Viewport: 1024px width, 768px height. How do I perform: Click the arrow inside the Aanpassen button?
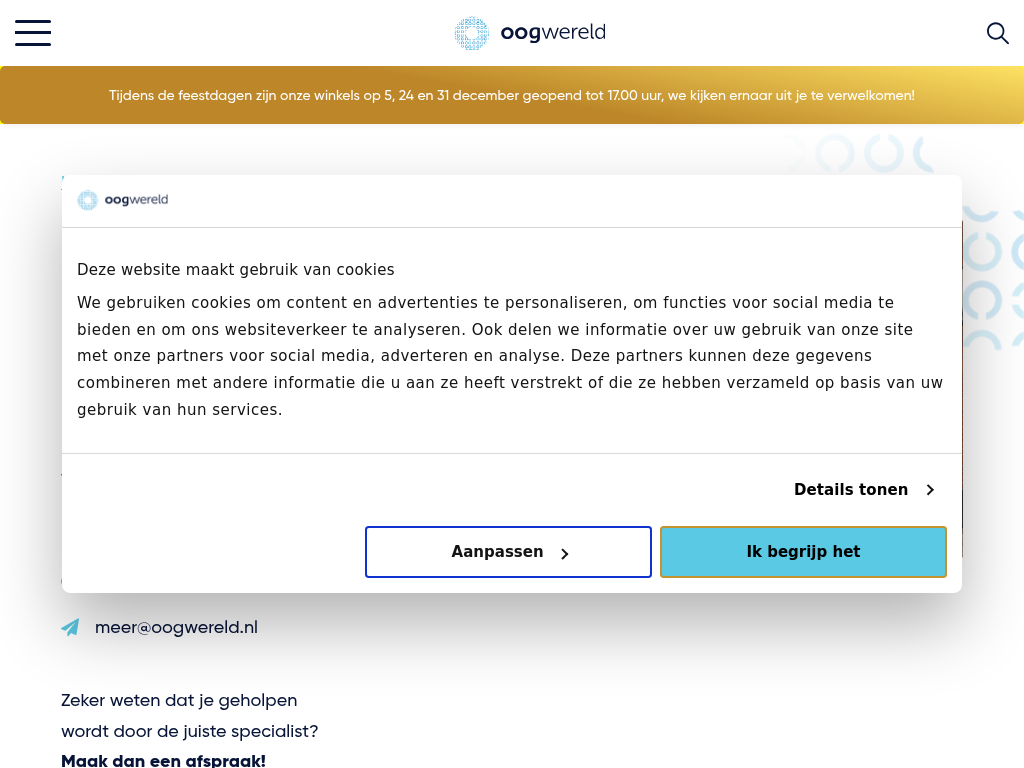565,553
